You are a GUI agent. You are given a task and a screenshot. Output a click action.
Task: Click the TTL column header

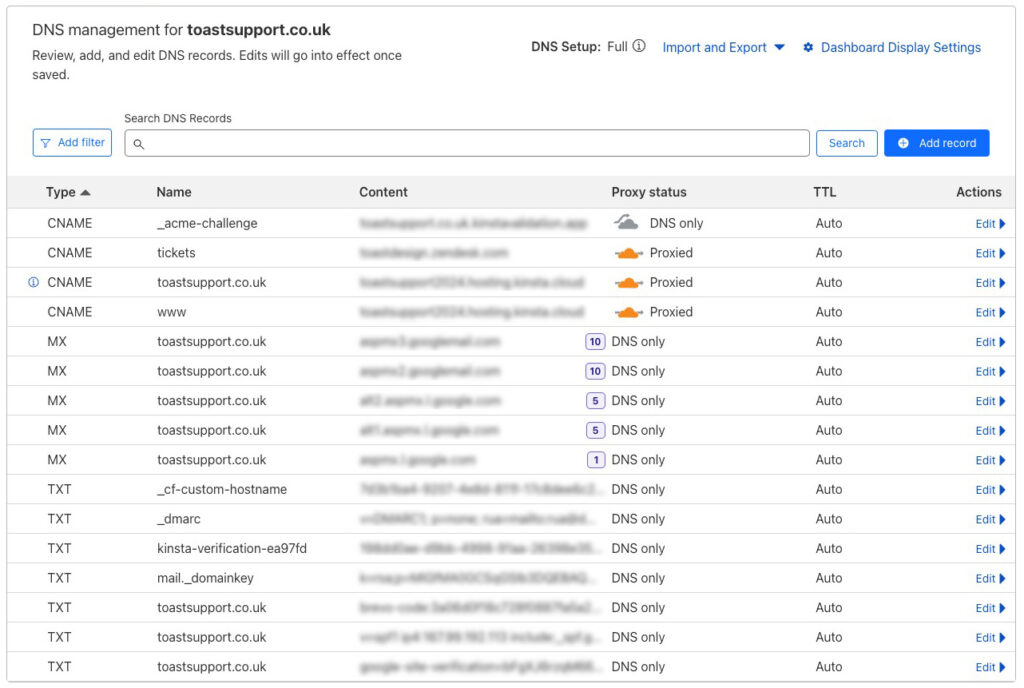[x=824, y=192]
